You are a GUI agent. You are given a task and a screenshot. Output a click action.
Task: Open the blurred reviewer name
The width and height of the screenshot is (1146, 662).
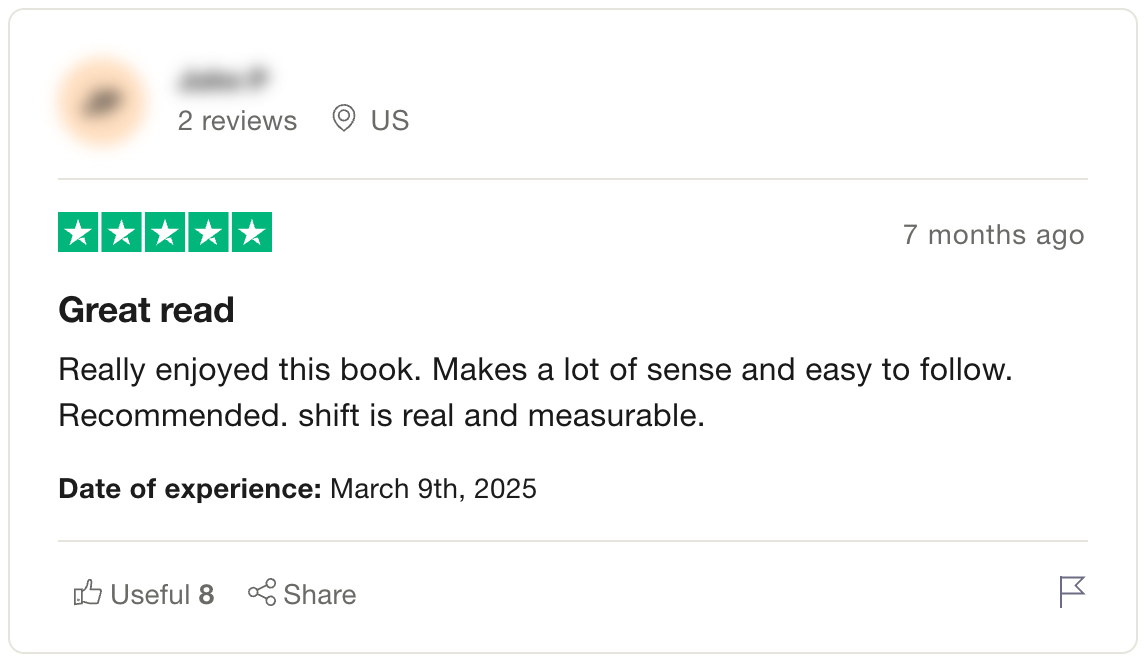click(x=225, y=79)
